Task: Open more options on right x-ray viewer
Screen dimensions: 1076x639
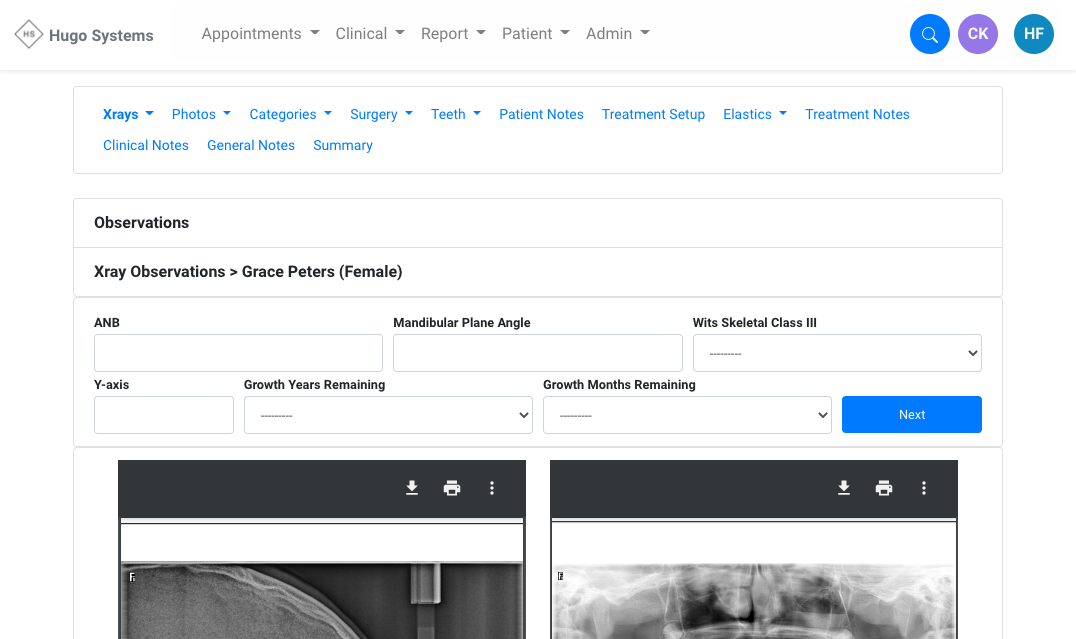Action: pos(924,488)
